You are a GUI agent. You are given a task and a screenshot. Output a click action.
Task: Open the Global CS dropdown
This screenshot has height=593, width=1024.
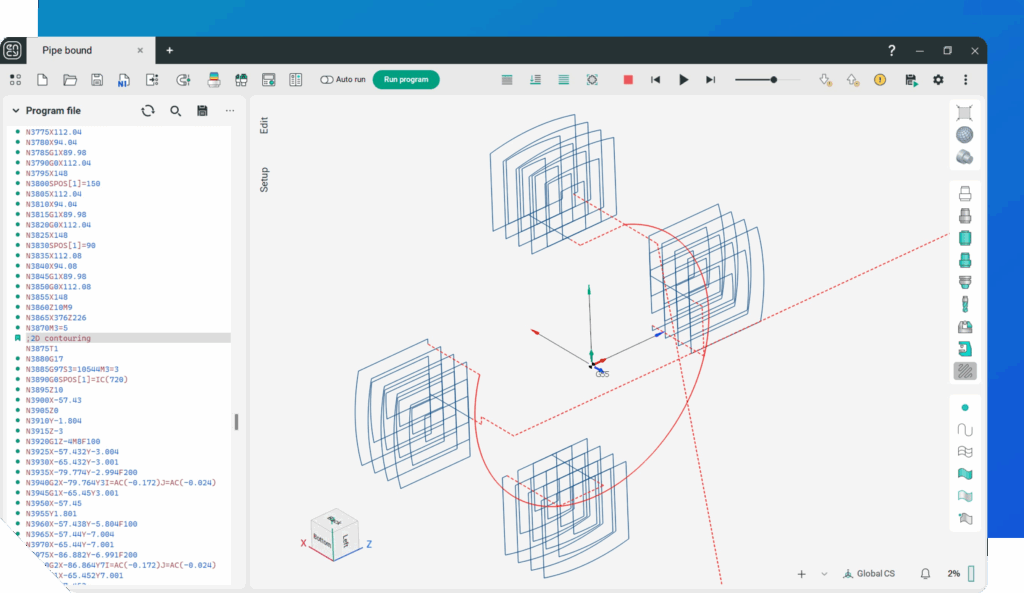(868, 574)
